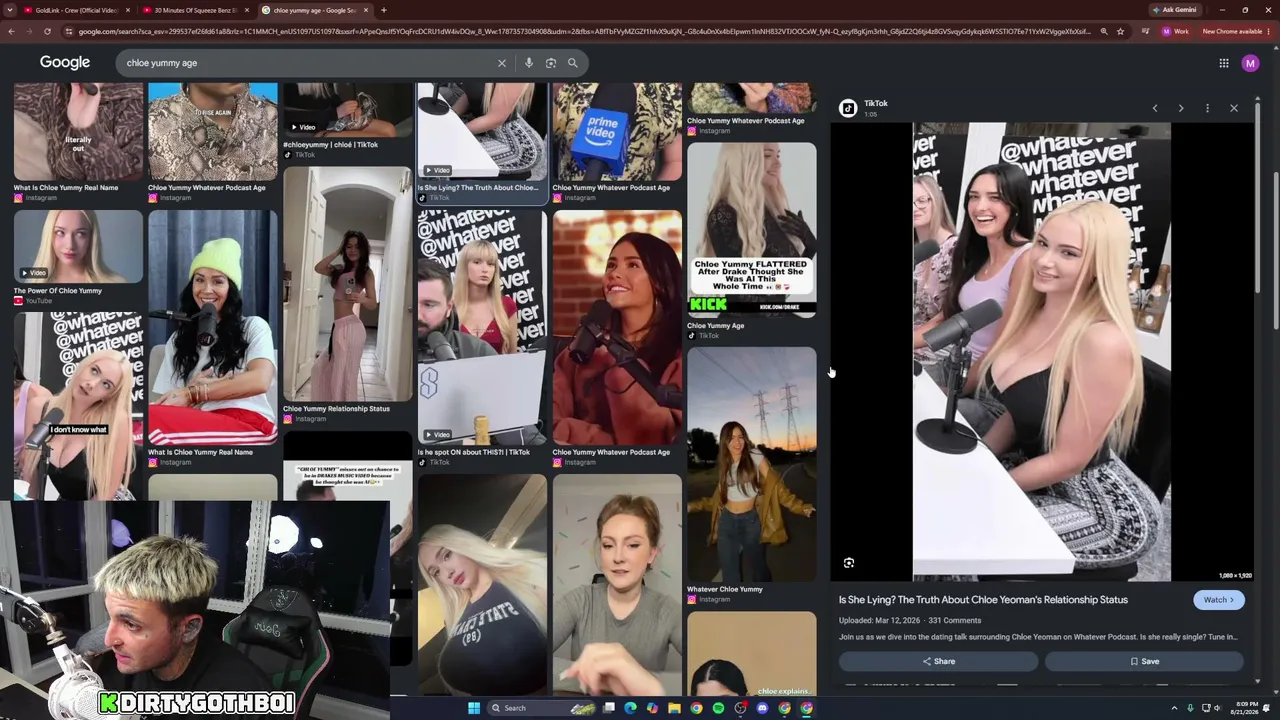Open chrome zoom indicator in address bar
Viewport: 1280px width, 720px height.
point(1104,31)
